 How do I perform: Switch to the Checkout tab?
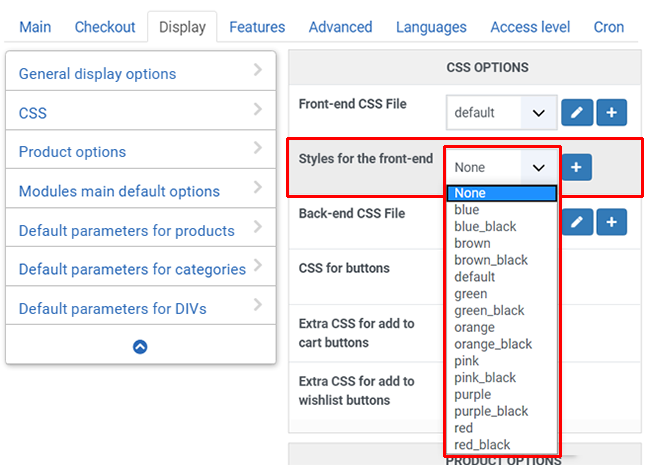105,27
